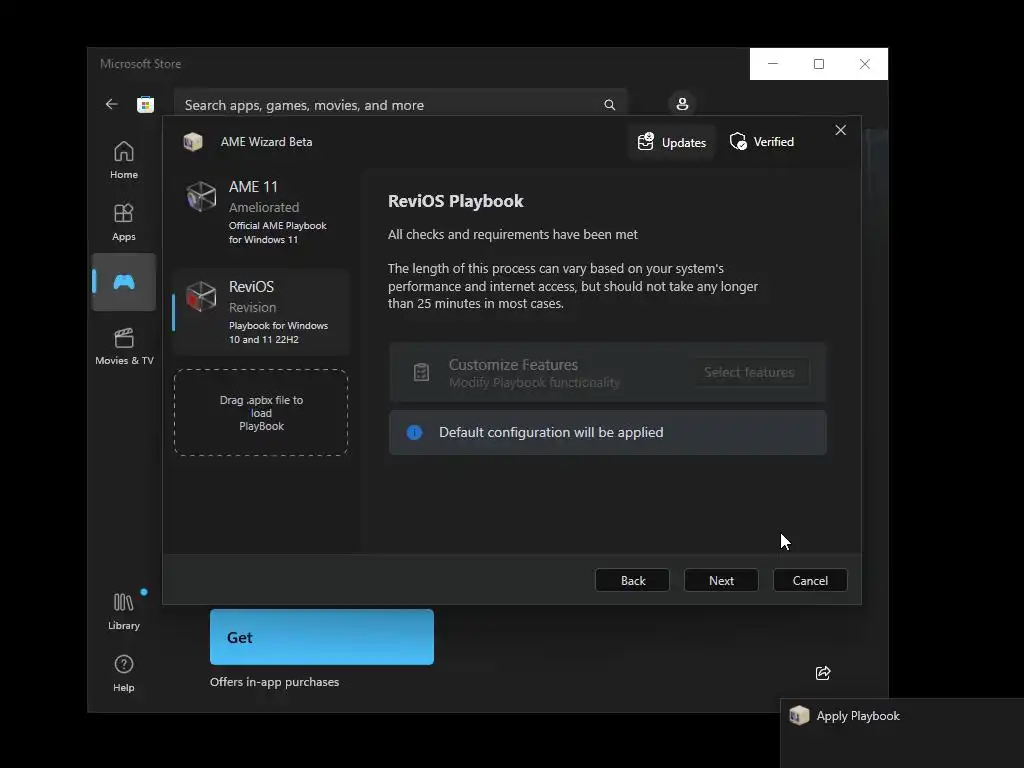1024x768 pixels.
Task: Click the Select features button
Action: 749,372
